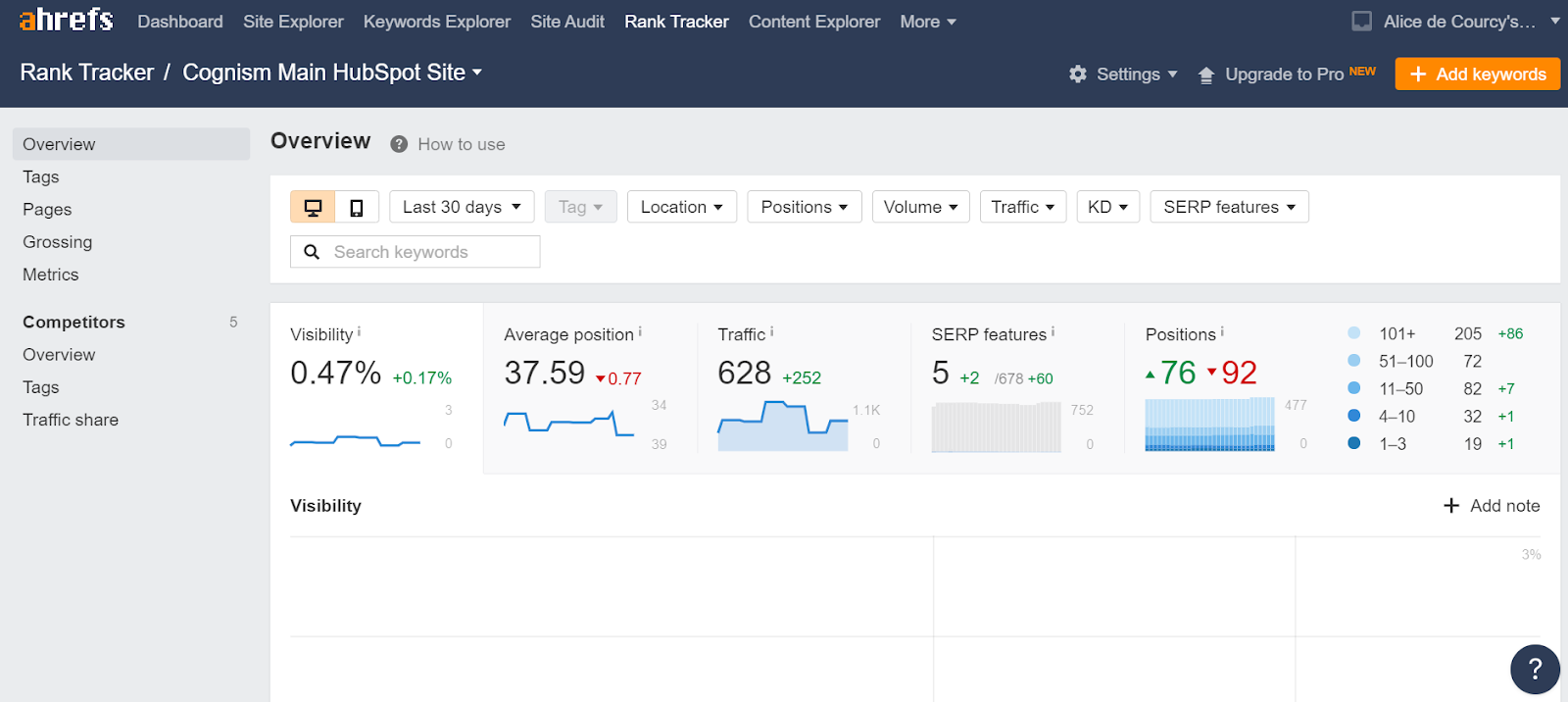Image resolution: width=1568 pixels, height=702 pixels.
Task: Click the account monitor icon beside Alice de Courcy
Action: (1361, 22)
